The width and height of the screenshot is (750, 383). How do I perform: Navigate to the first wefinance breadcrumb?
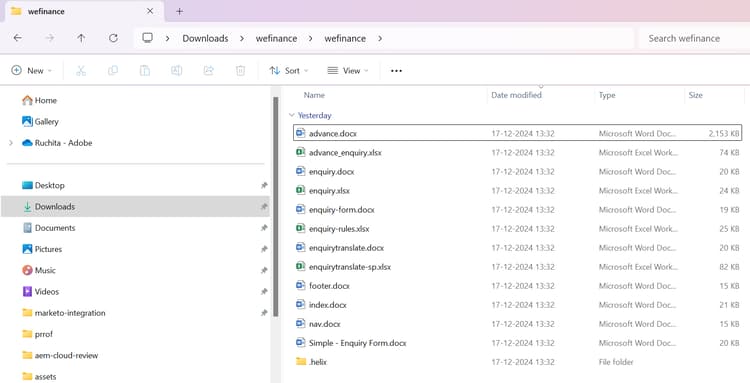pos(276,38)
